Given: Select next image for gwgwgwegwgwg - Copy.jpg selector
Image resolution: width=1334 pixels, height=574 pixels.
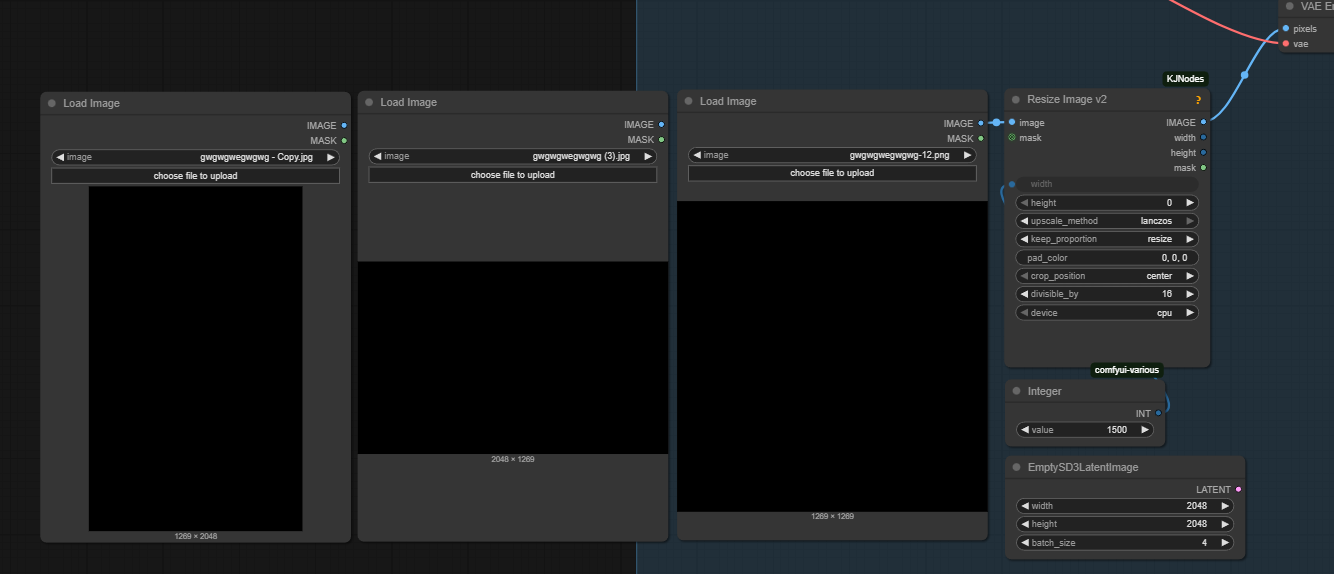Looking at the screenshot, I should coord(331,157).
